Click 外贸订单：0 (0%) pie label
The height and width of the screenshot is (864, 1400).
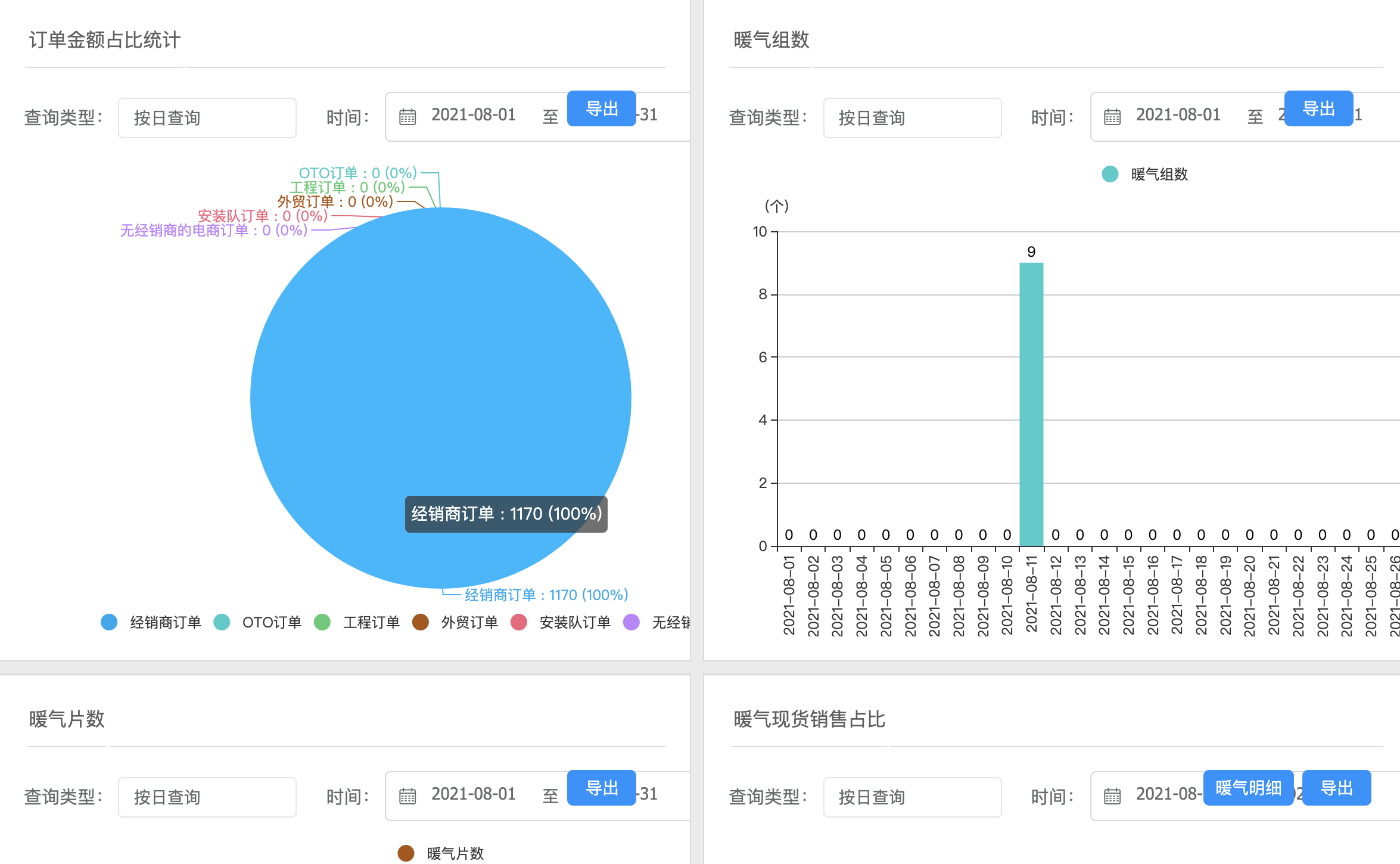[335, 201]
